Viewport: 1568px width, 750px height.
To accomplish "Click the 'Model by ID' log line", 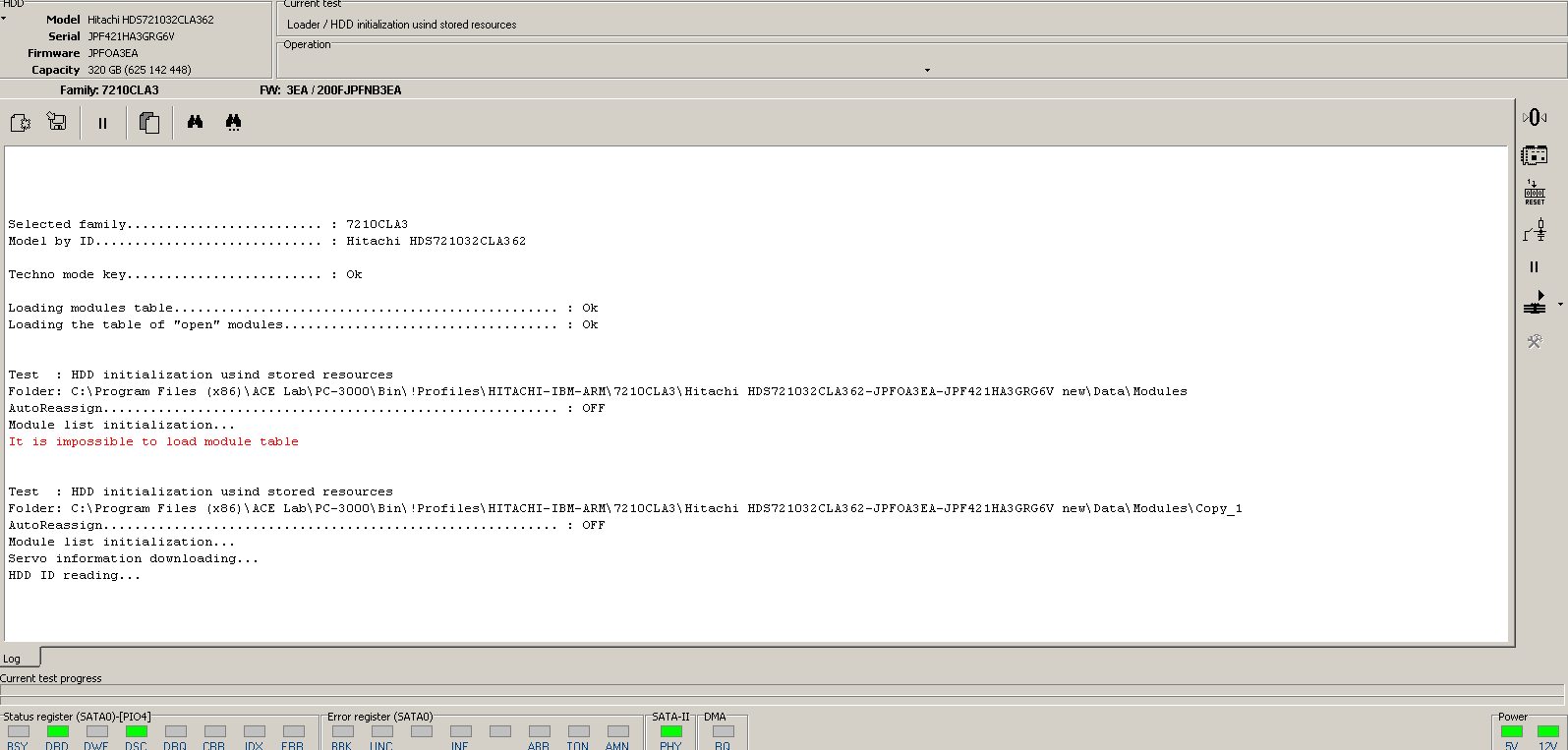I will (x=266, y=241).
